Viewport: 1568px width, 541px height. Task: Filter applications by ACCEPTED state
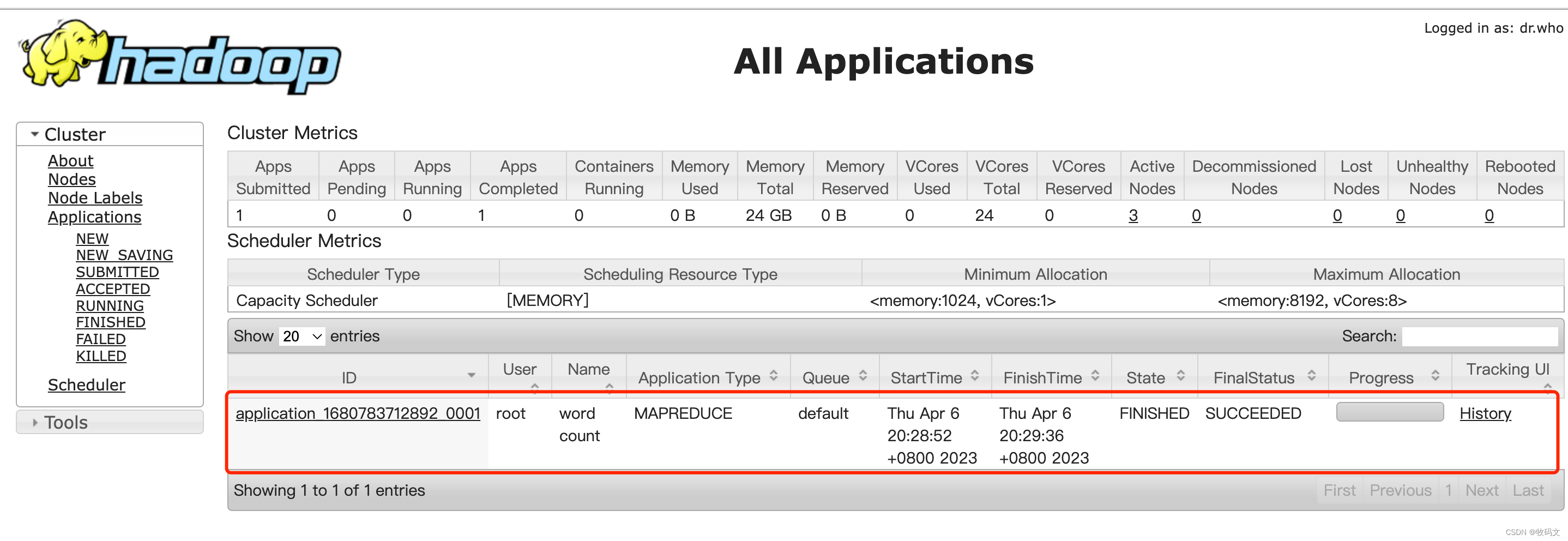click(x=113, y=289)
